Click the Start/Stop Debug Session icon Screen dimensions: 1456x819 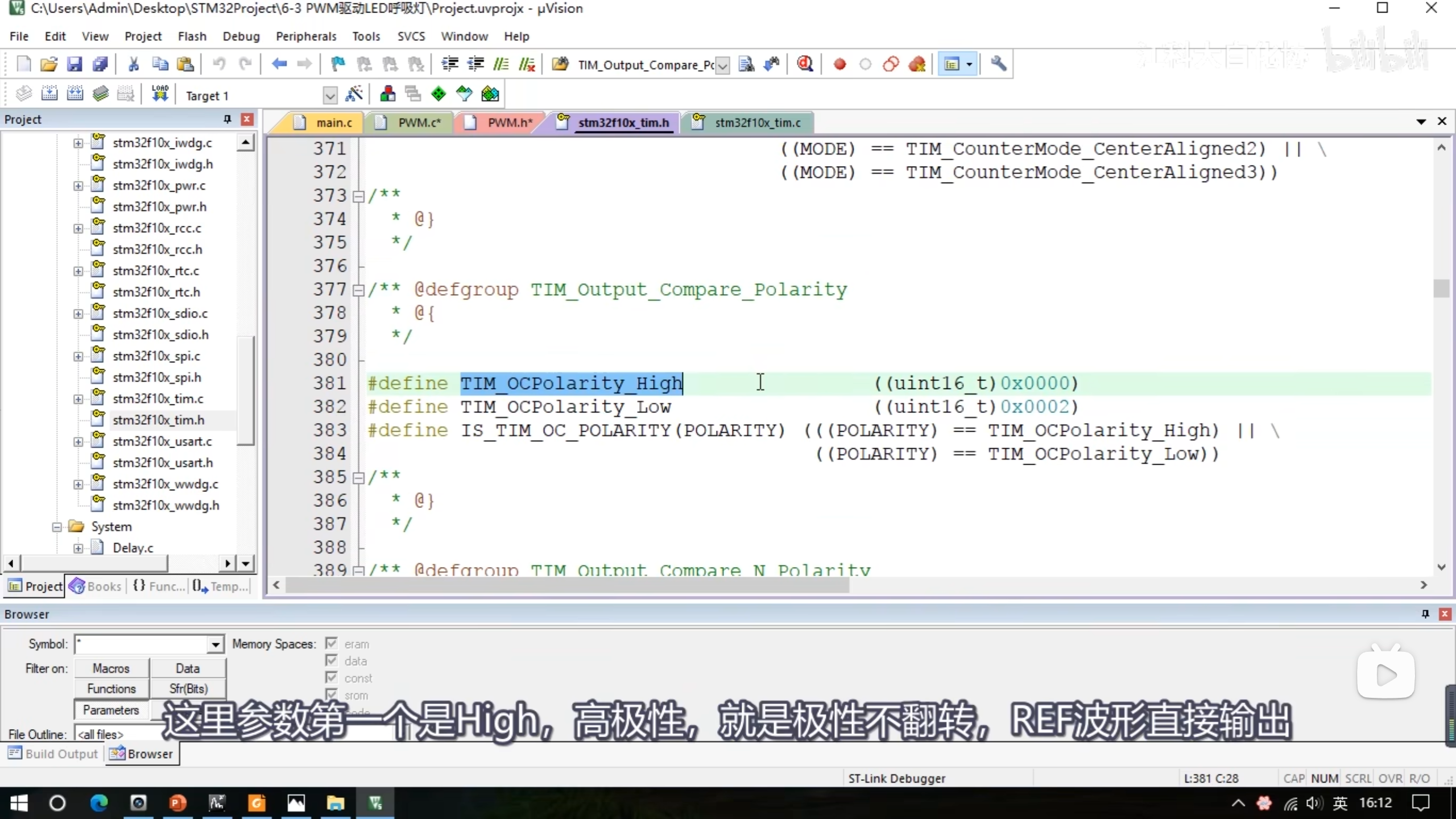[x=804, y=64]
